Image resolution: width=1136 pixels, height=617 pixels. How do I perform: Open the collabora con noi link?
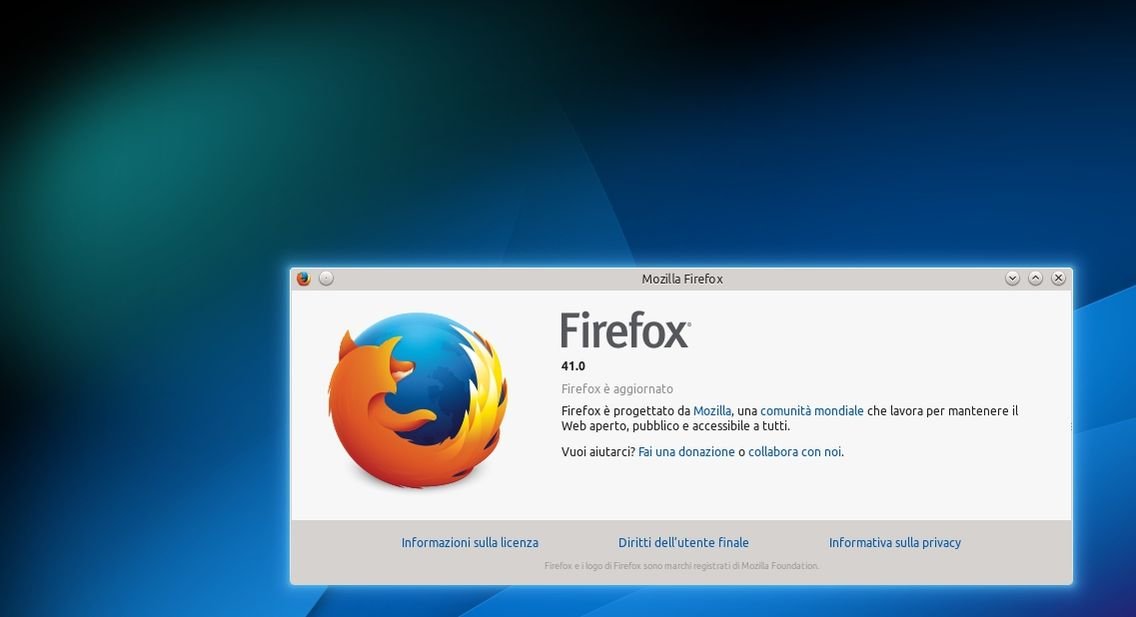pyautogui.click(x=795, y=452)
